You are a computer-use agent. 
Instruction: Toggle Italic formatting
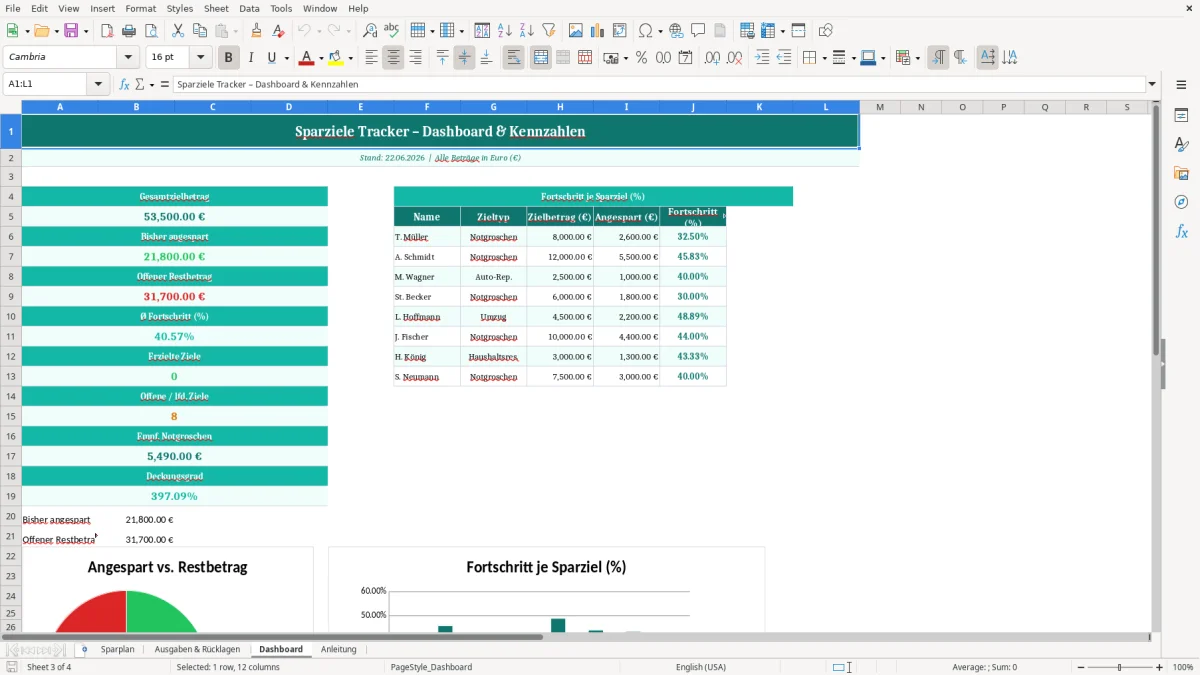point(250,58)
